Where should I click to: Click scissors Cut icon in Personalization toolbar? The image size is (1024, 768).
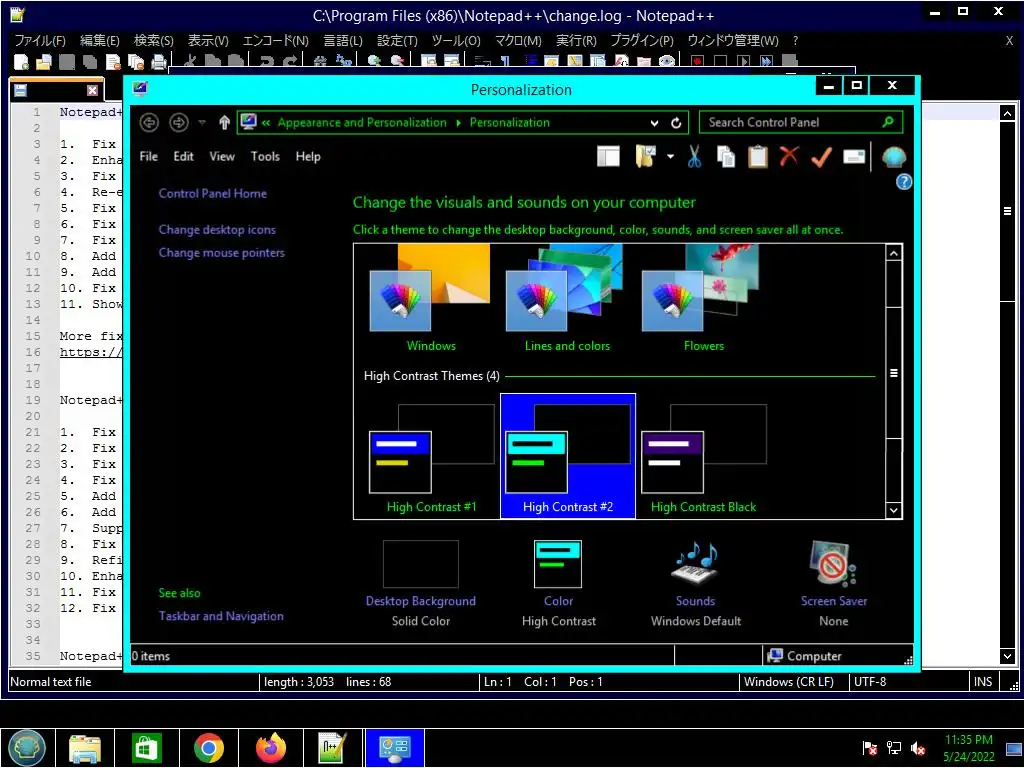pyautogui.click(x=694, y=157)
